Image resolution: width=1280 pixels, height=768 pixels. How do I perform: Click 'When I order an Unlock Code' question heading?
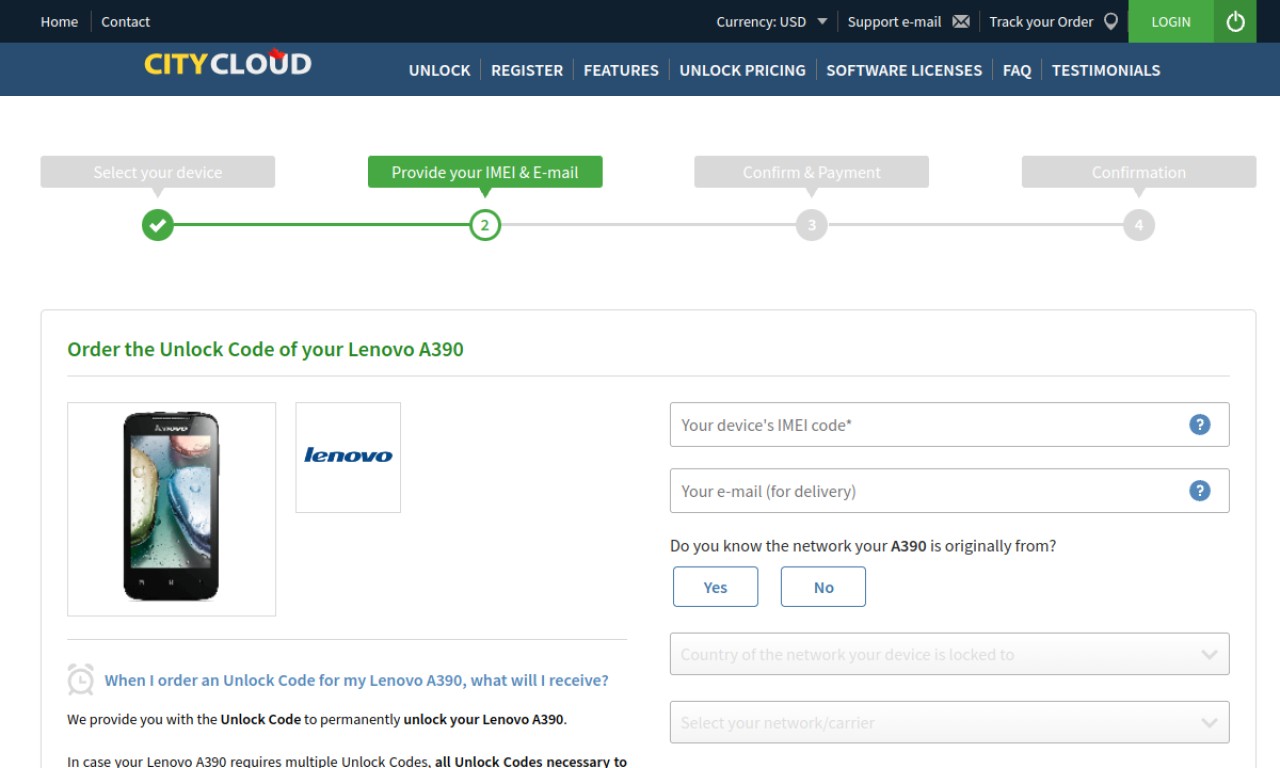pos(356,680)
